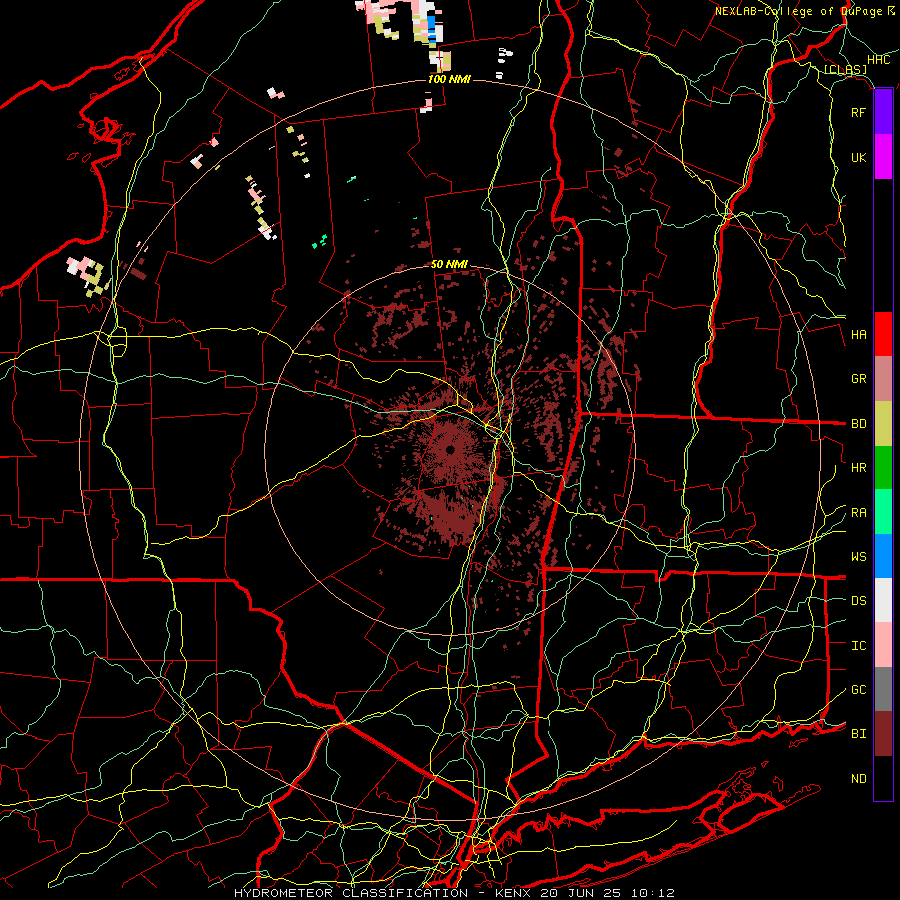The width and height of the screenshot is (900, 900).
Task: Click the BD legend label
Action: [858, 424]
